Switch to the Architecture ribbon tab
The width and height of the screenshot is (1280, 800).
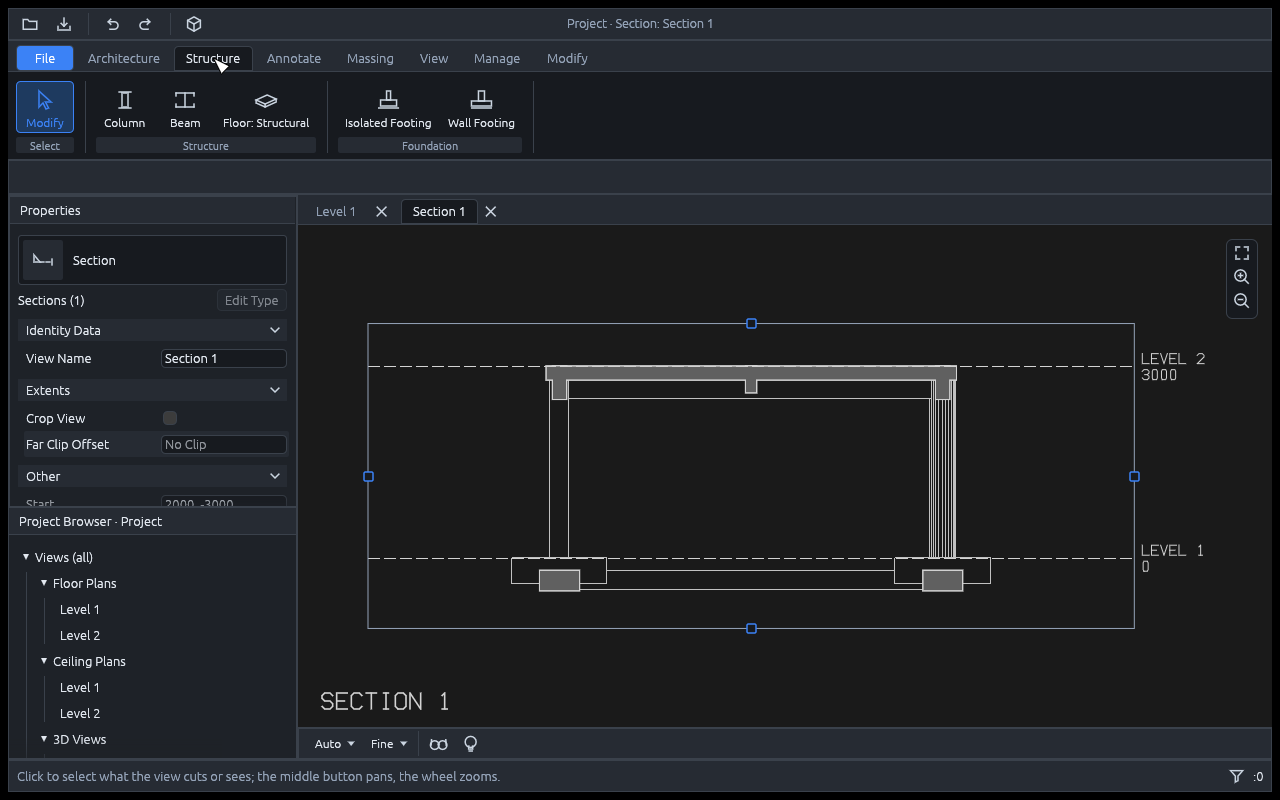click(x=124, y=58)
